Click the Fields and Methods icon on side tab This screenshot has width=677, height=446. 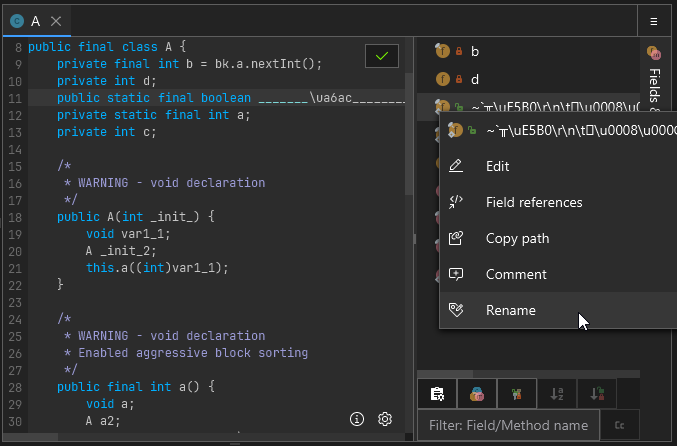click(x=654, y=53)
